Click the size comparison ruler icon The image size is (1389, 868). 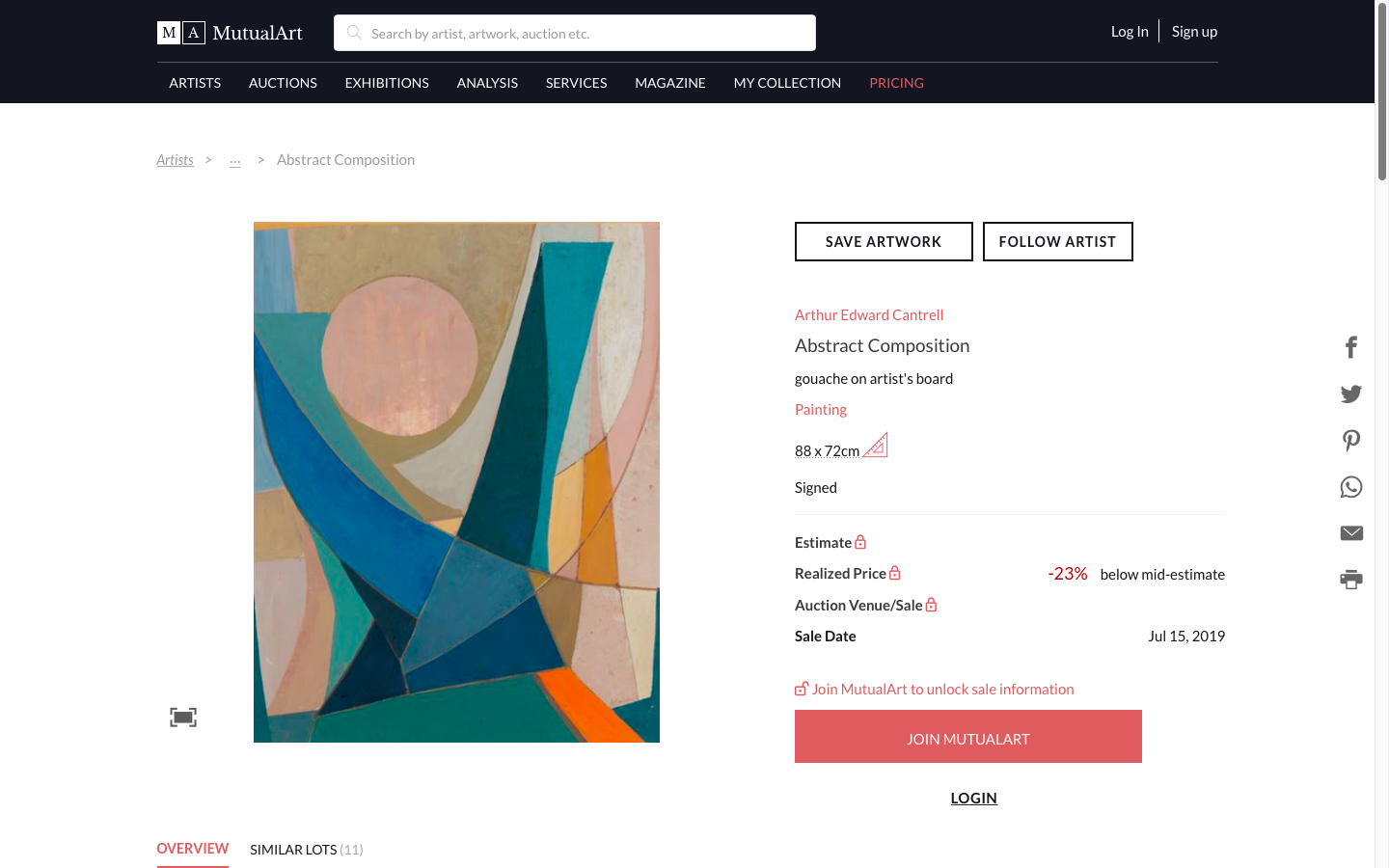(875, 446)
